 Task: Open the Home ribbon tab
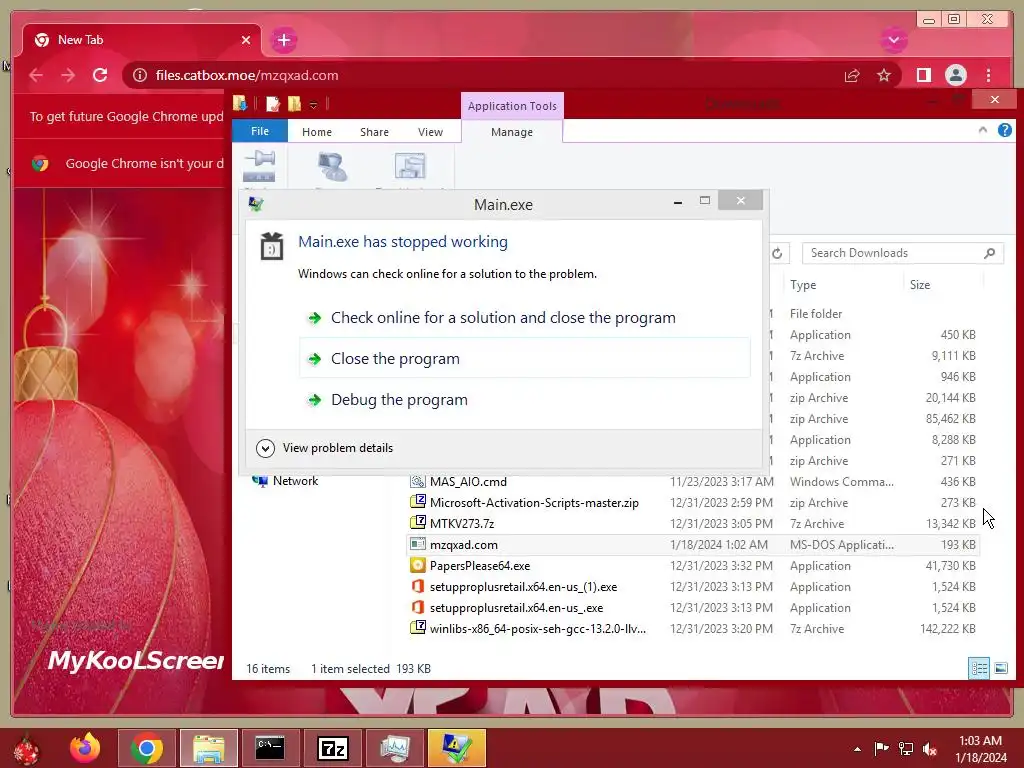click(317, 132)
